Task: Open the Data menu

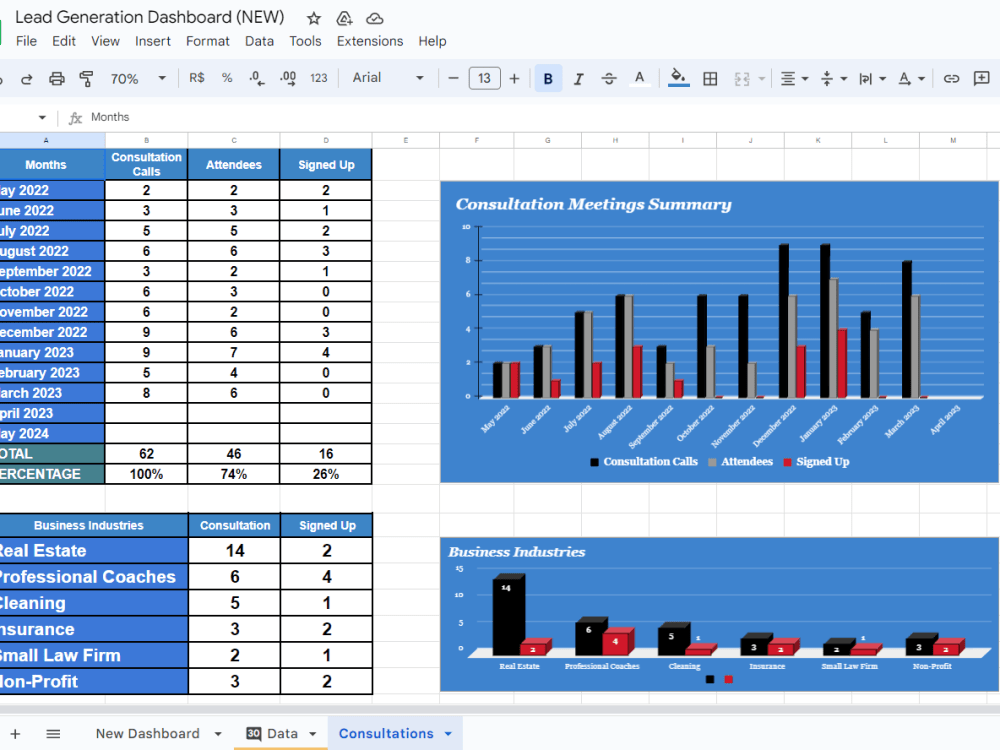Action: (259, 41)
